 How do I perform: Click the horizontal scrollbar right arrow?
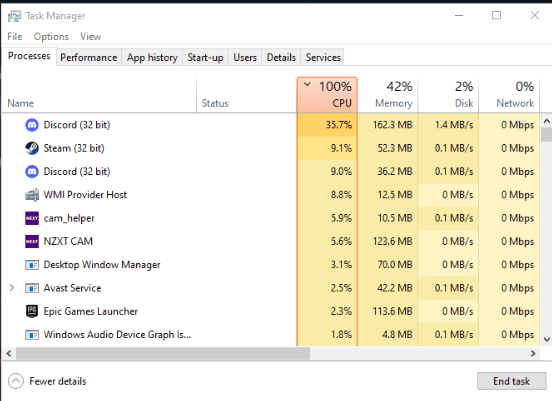point(533,353)
